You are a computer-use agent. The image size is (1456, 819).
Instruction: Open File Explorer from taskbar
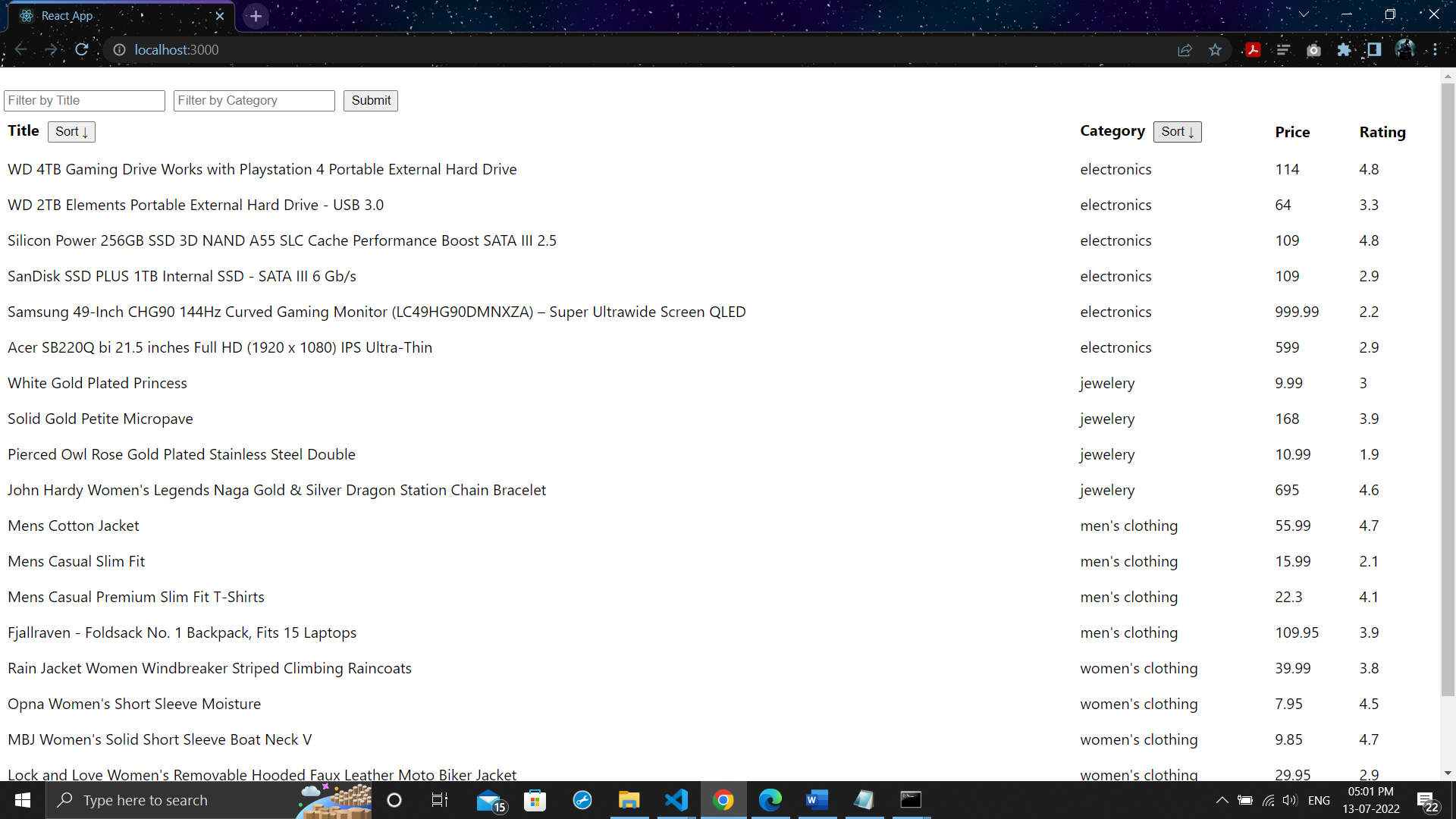(629, 800)
